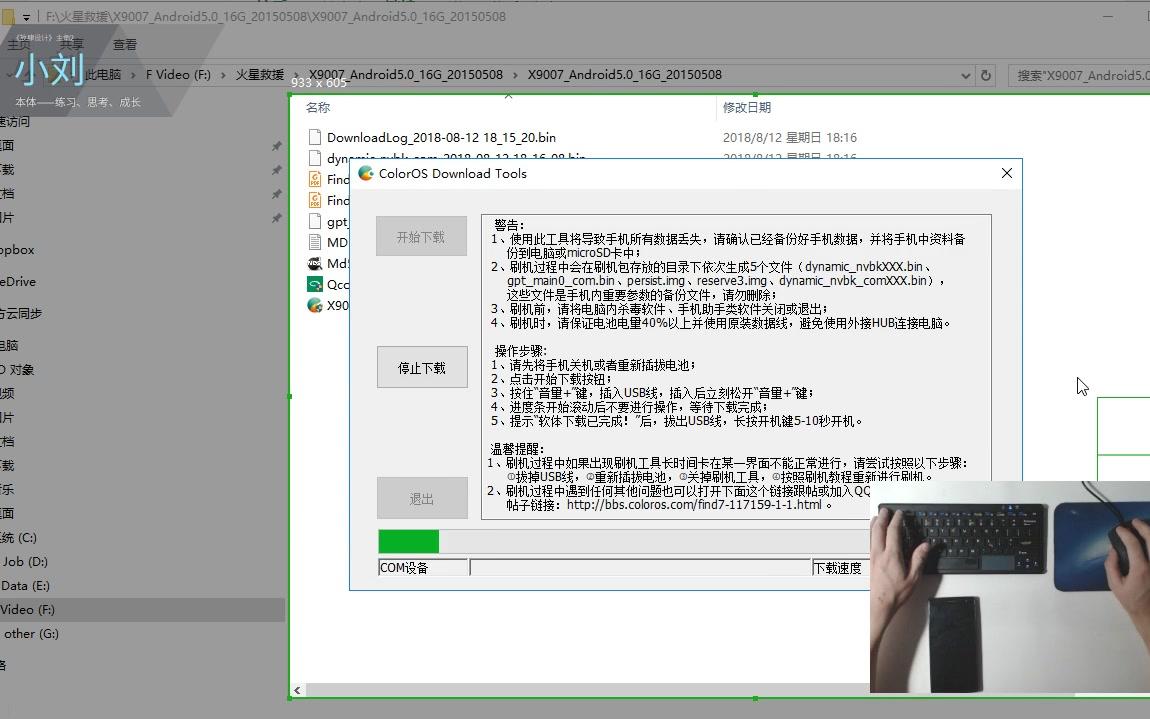
Task: Click the Md5 file icon in Explorer
Action: [315, 263]
